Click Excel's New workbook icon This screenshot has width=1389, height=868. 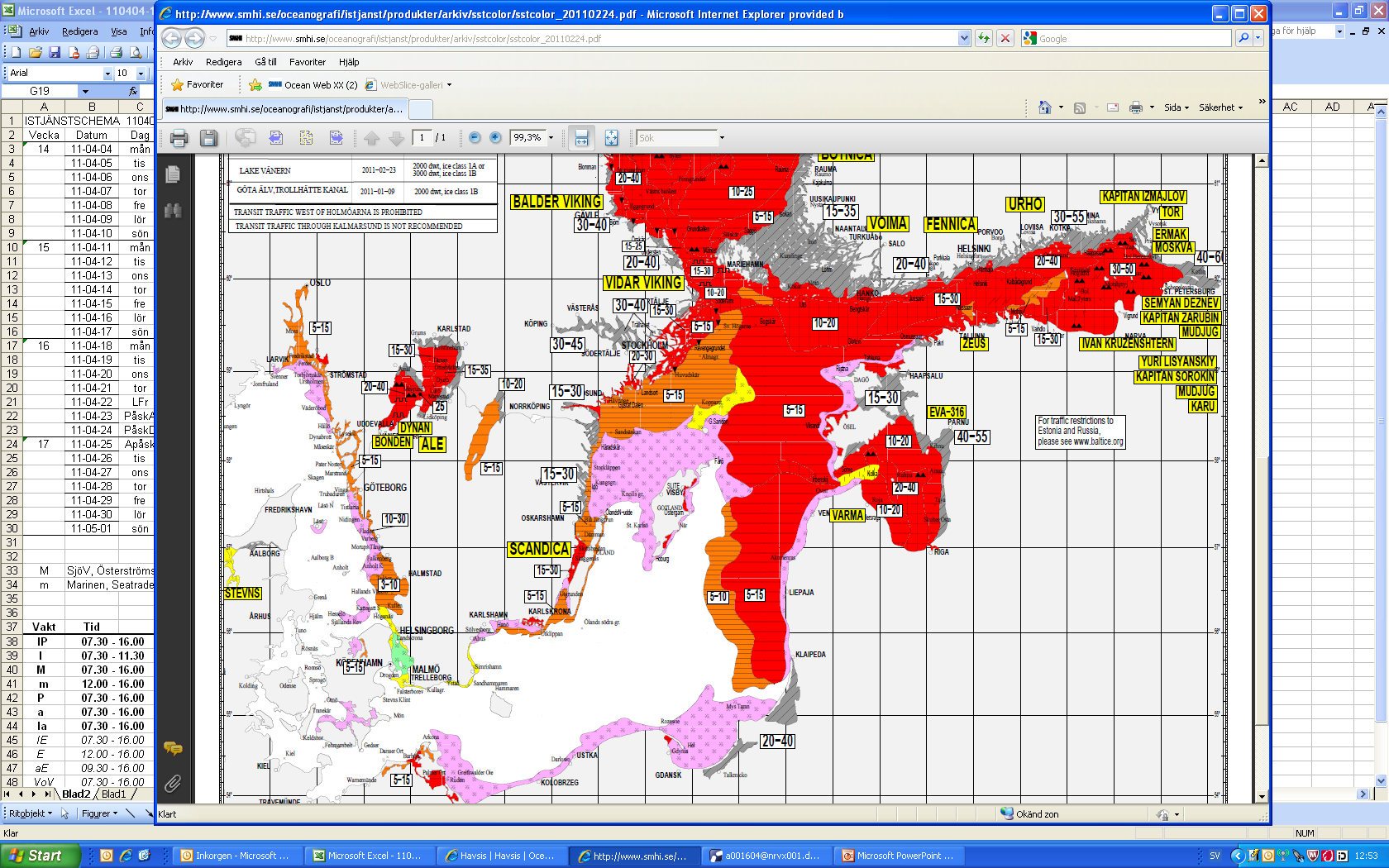[x=16, y=52]
